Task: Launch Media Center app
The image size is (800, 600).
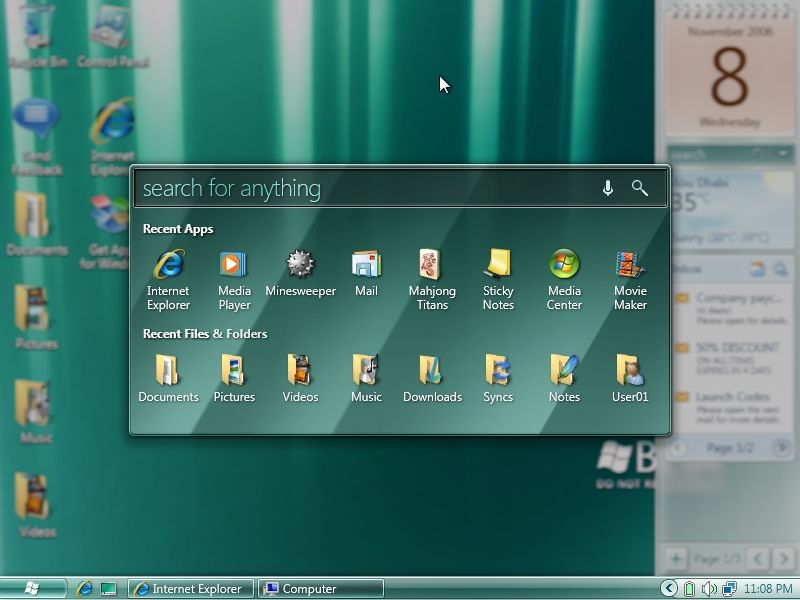Action: click(x=564, y=280)
